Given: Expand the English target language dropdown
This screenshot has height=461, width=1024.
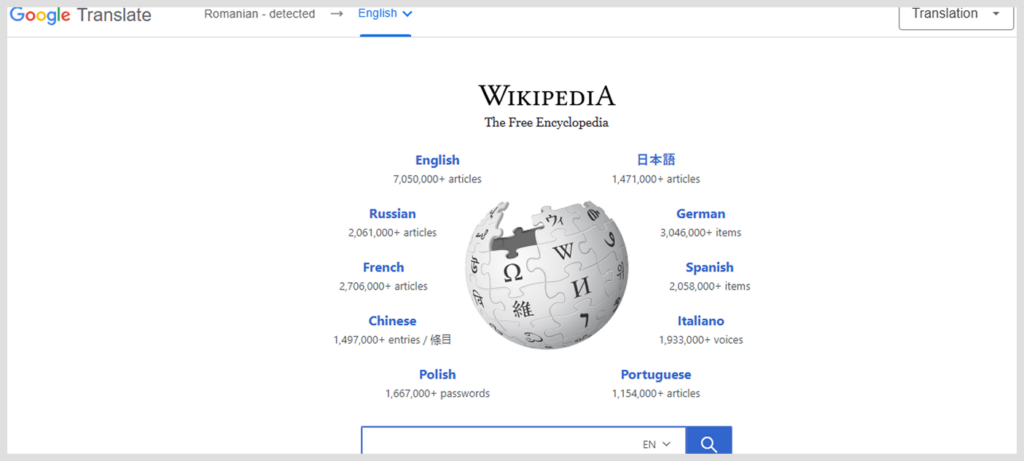Looking at the screenshot, I should [385, 14].
